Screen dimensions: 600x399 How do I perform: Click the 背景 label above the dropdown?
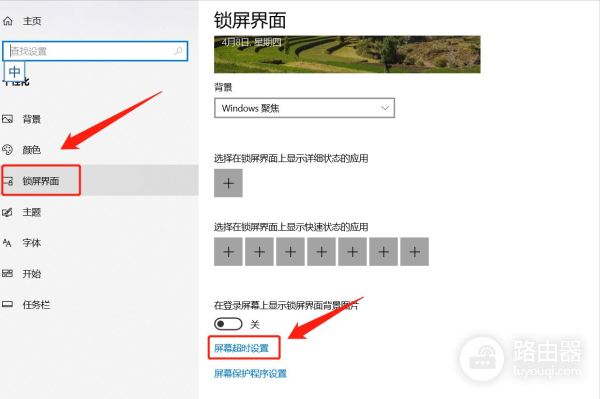pos(223,87)
